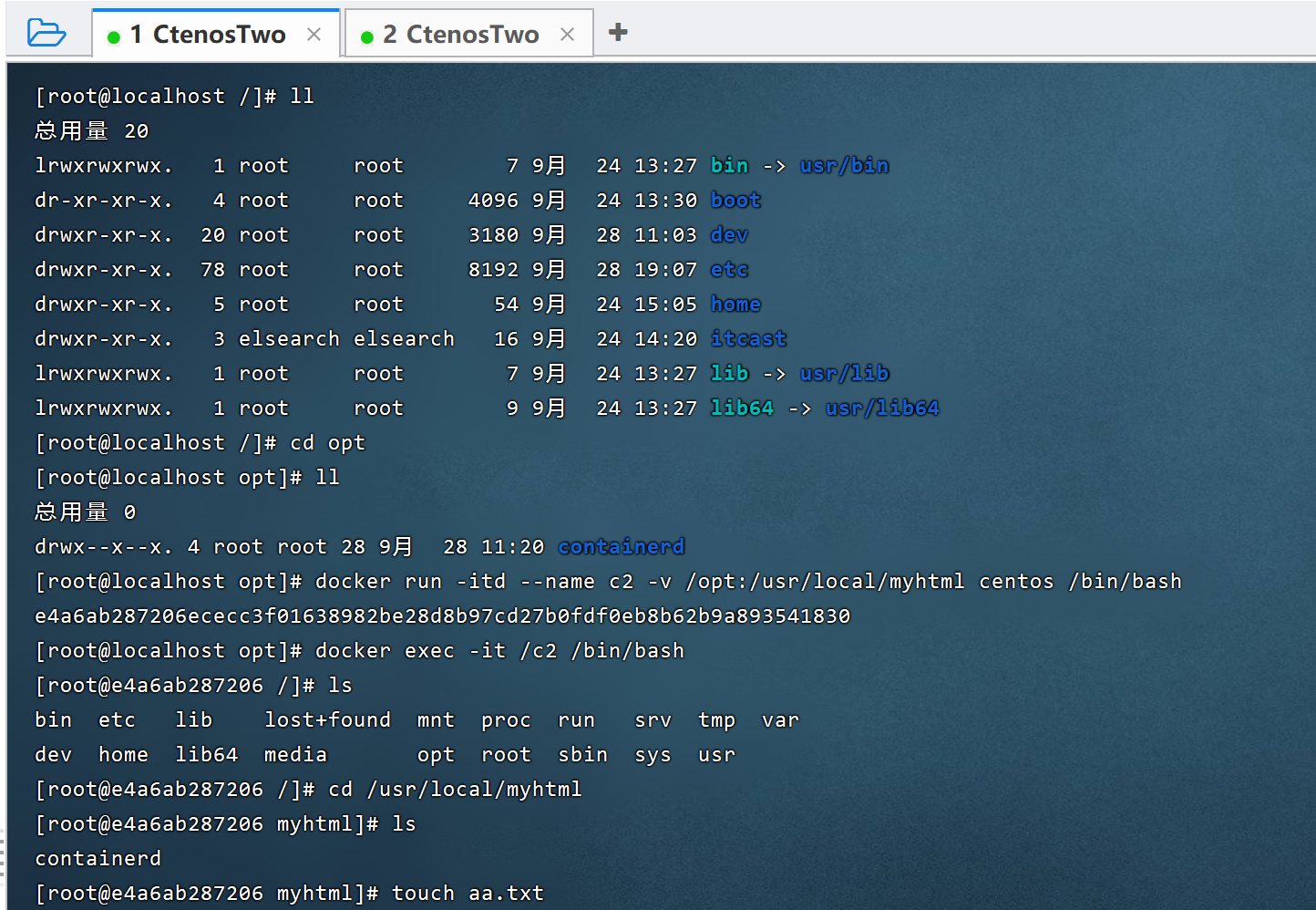Click the 'lib64' symlink name in cyan
Viewport: 1316px width, 910px height.
tap(742, 408)
